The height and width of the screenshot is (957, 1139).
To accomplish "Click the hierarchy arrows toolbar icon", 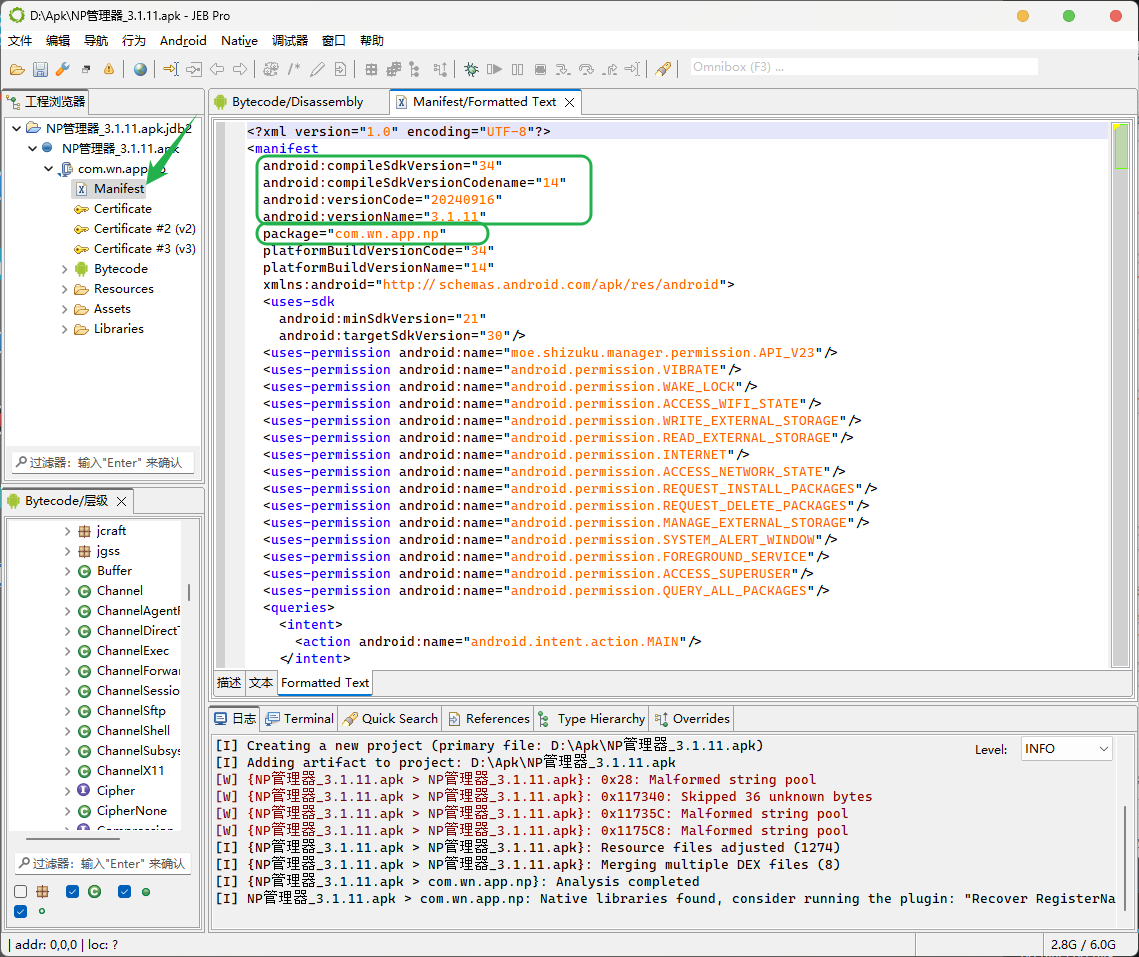I will 440,69.
